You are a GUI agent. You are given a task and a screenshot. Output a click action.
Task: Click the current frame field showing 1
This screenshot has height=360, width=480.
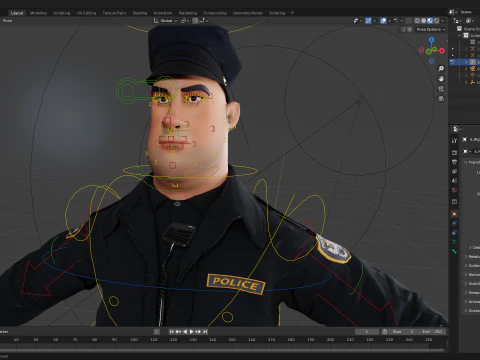[367, 332]
